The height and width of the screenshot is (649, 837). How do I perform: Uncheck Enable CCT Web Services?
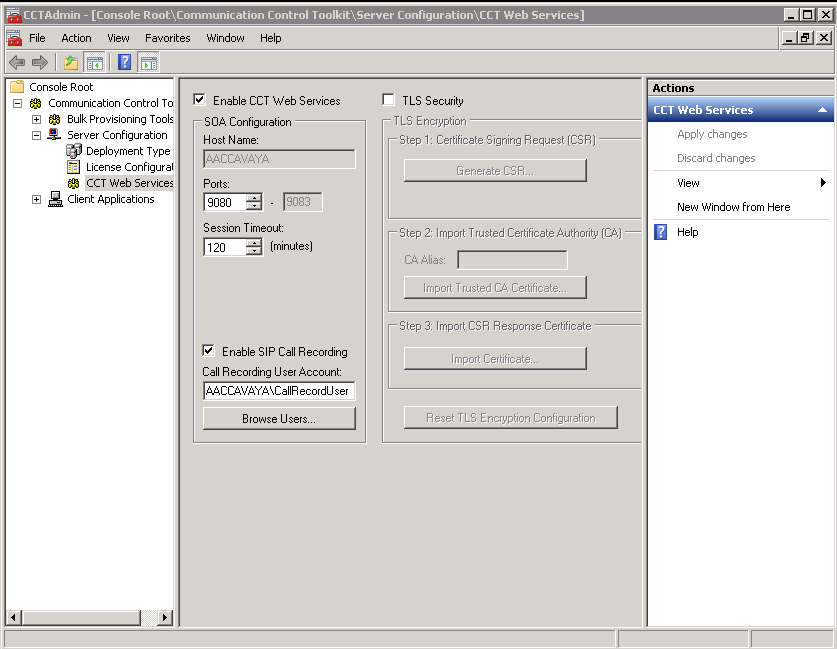(199, 99)
